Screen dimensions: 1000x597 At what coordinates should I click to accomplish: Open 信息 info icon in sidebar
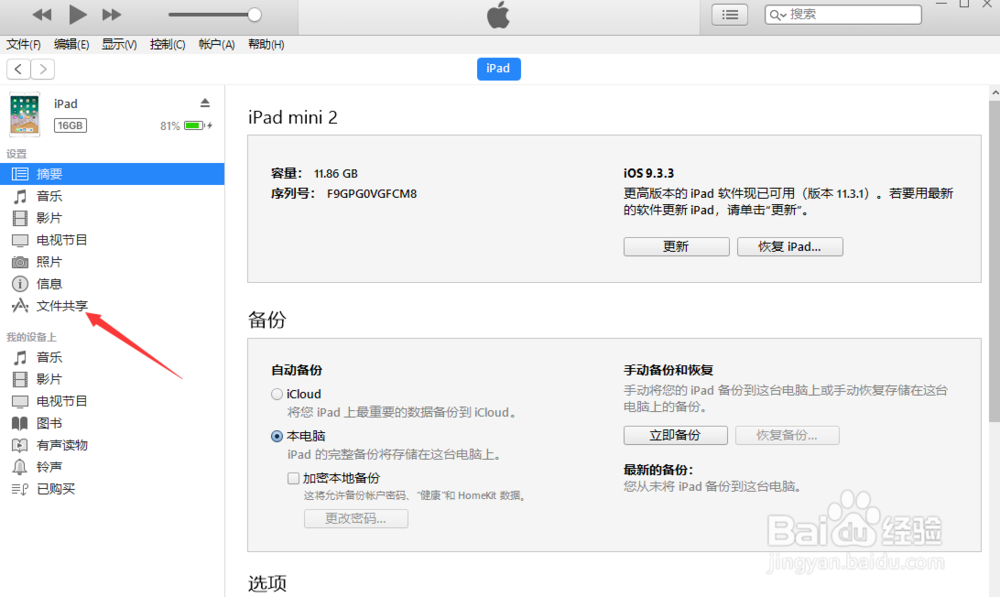click(20, 284)
